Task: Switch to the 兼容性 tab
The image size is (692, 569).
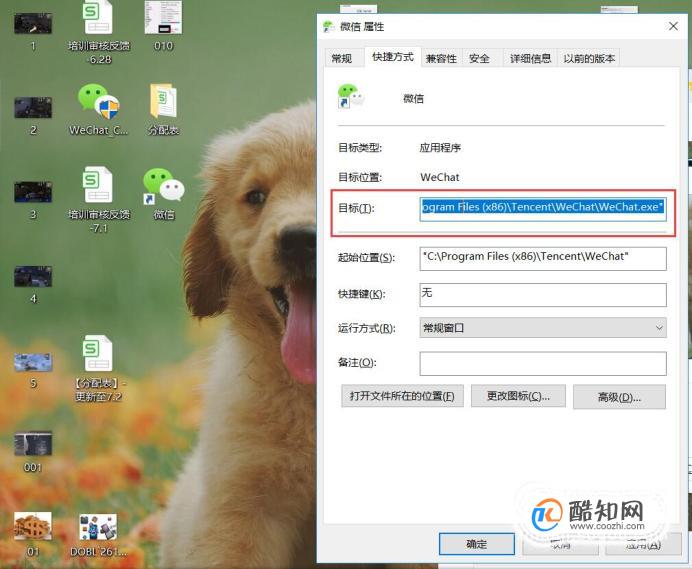Action: point(441,58)
